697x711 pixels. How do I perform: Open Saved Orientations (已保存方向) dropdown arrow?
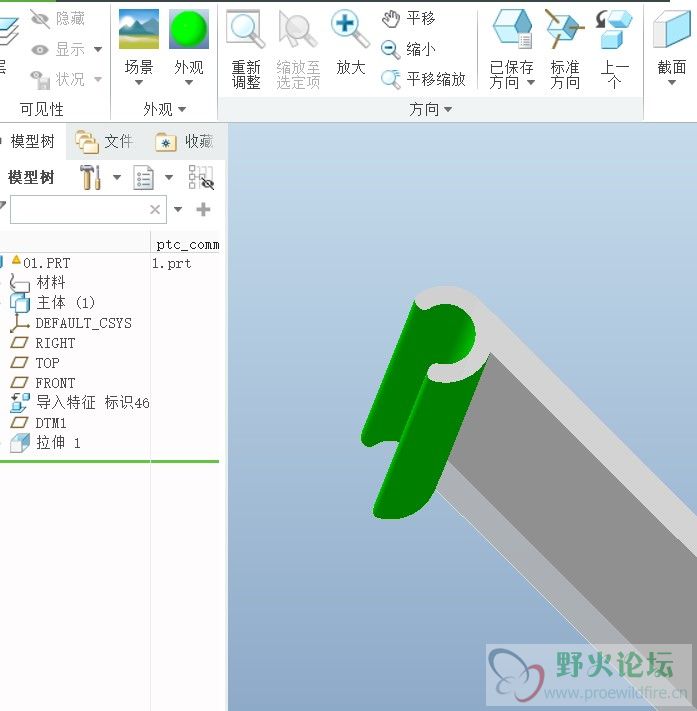coord(531,83)
